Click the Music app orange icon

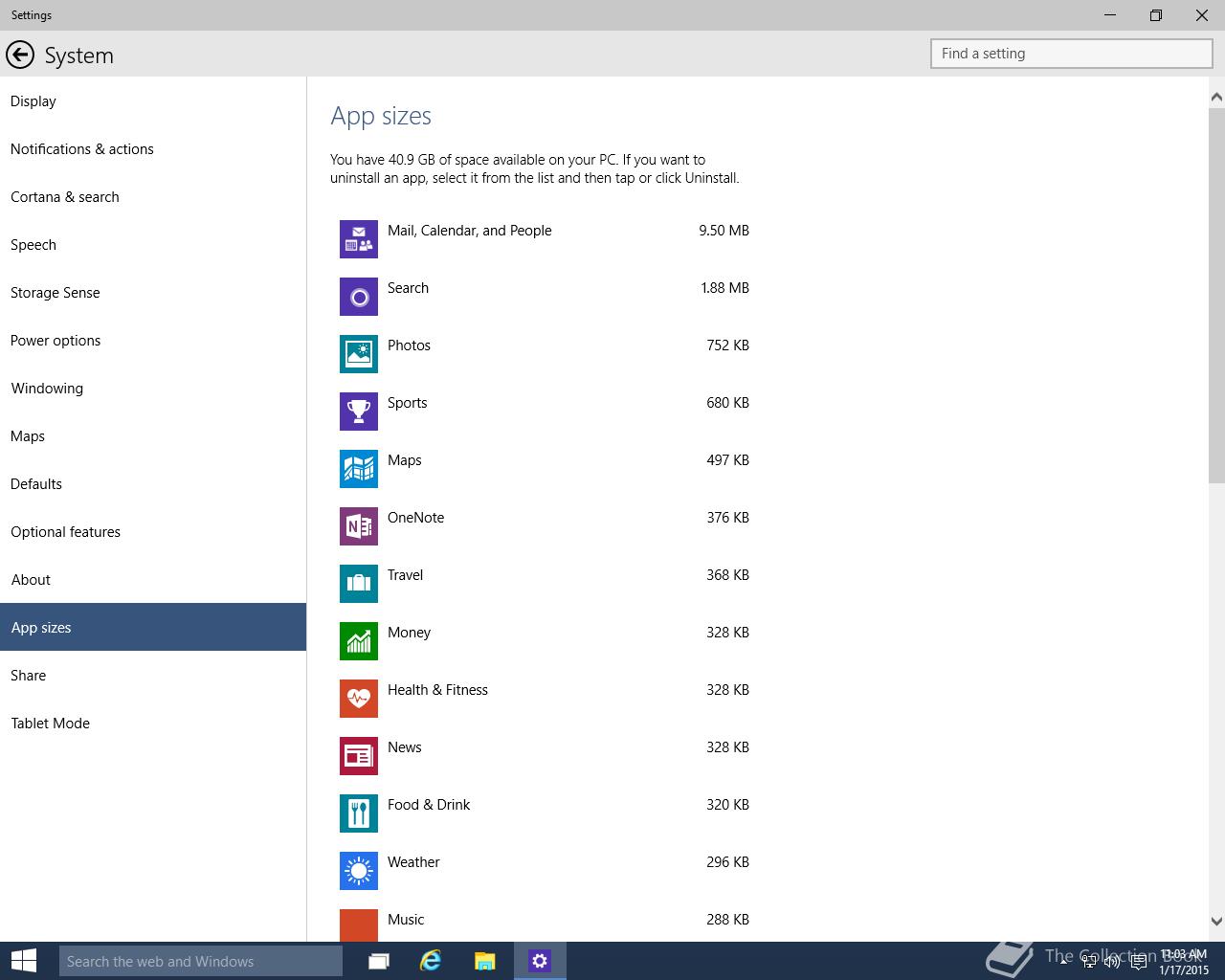point(359,925)
